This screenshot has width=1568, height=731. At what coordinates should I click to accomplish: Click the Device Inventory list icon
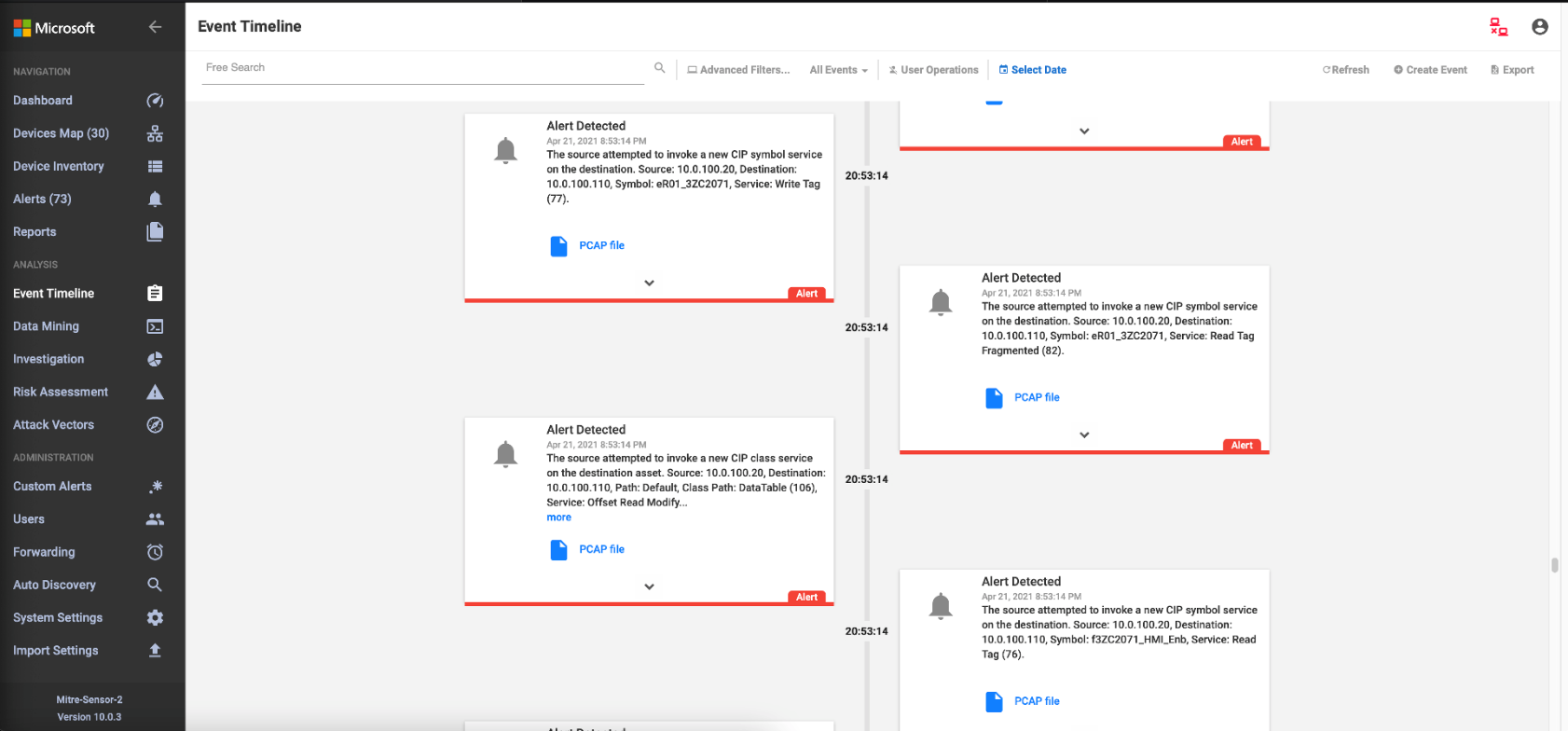[x=155, y=166]
